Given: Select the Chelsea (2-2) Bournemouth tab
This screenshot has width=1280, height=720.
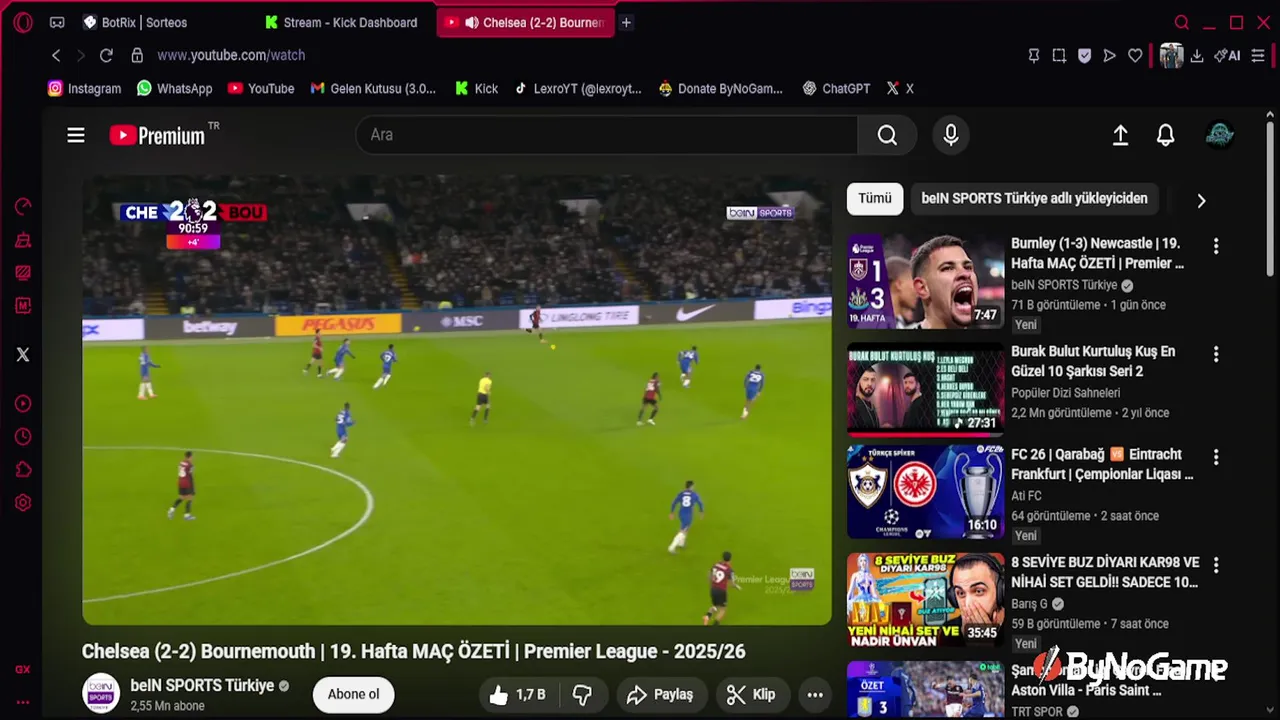Looking at the screenshot, I should coord(526,22).
